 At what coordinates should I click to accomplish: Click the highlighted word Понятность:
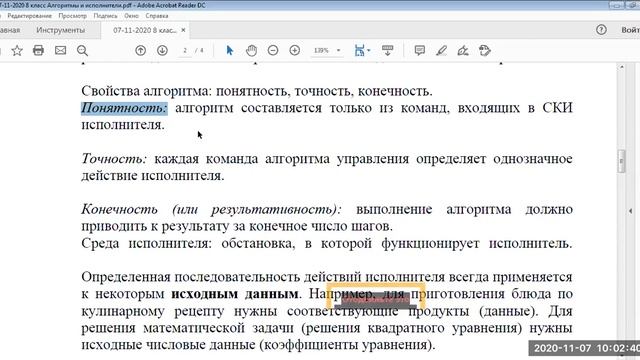click(124, 108)
